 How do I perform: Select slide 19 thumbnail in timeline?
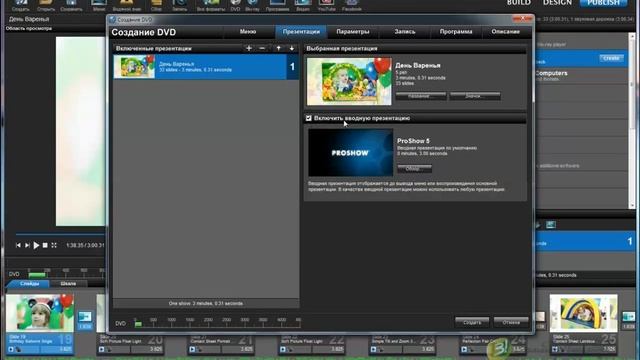point(40,313)
